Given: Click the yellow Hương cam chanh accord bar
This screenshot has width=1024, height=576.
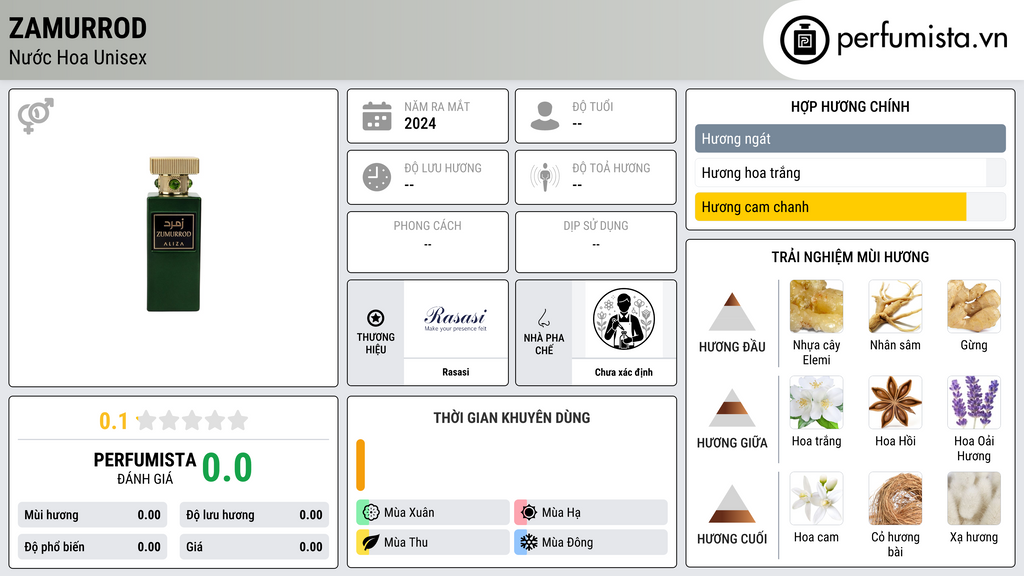Looking at the screenshot, I should (831, 207).
